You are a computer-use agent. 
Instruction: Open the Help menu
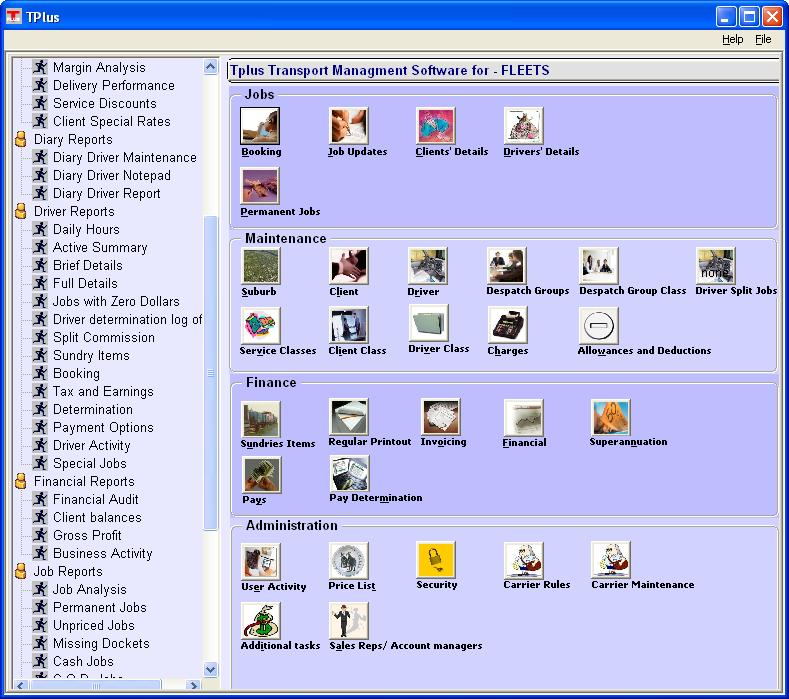pyautogui.click(x=732, y=39)
